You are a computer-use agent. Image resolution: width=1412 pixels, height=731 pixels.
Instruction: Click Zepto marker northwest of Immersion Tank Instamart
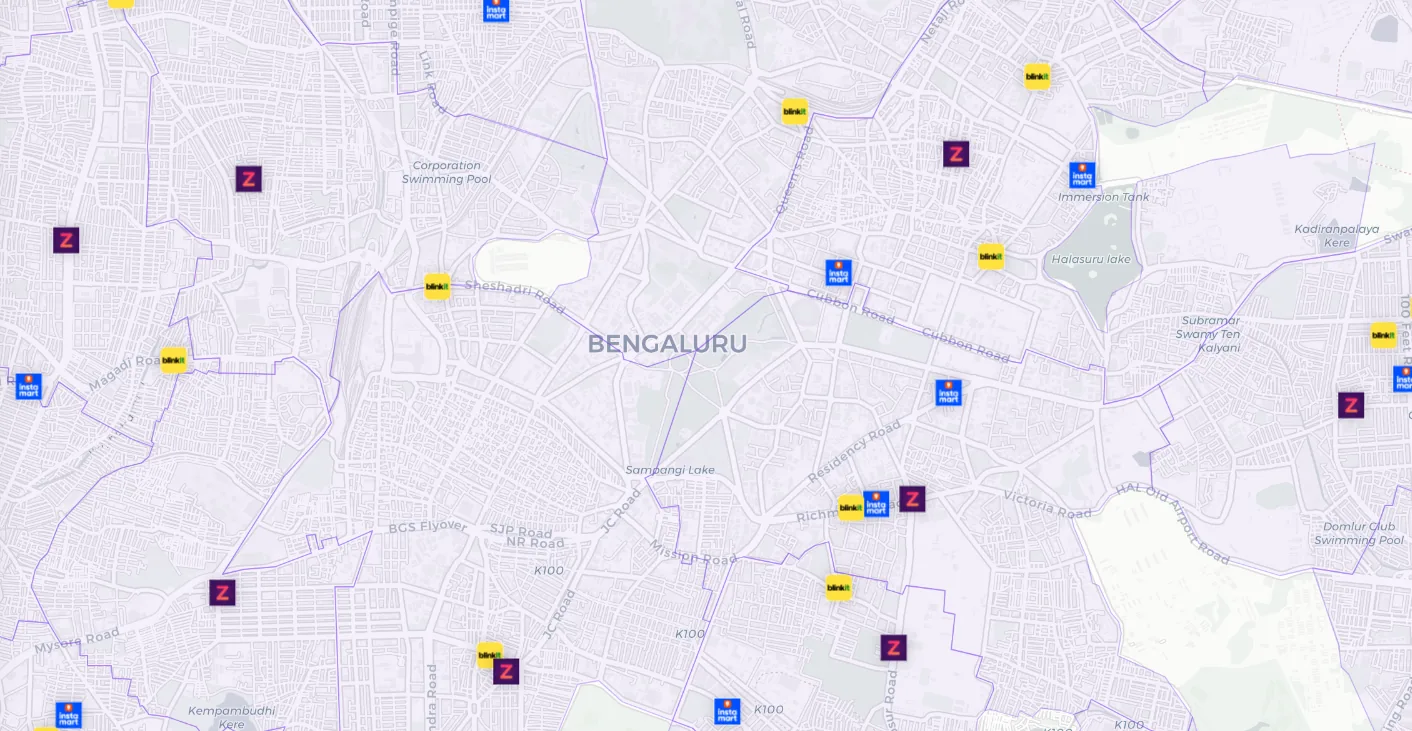(x=956, y=154)
